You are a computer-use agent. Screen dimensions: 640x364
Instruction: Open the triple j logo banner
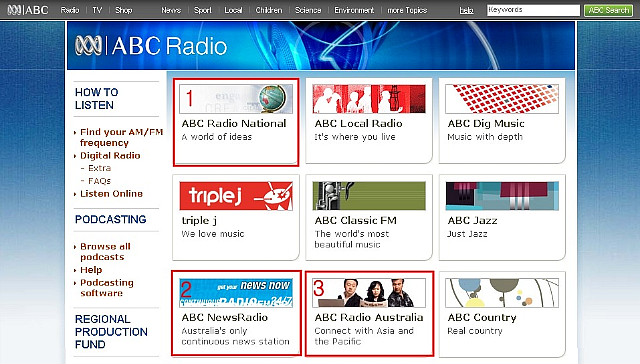click(x=236, y=196)
